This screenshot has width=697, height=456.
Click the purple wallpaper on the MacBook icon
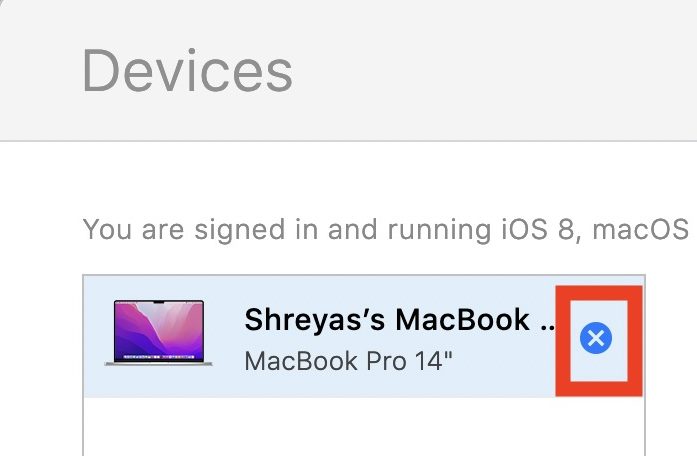pos(159,331)
